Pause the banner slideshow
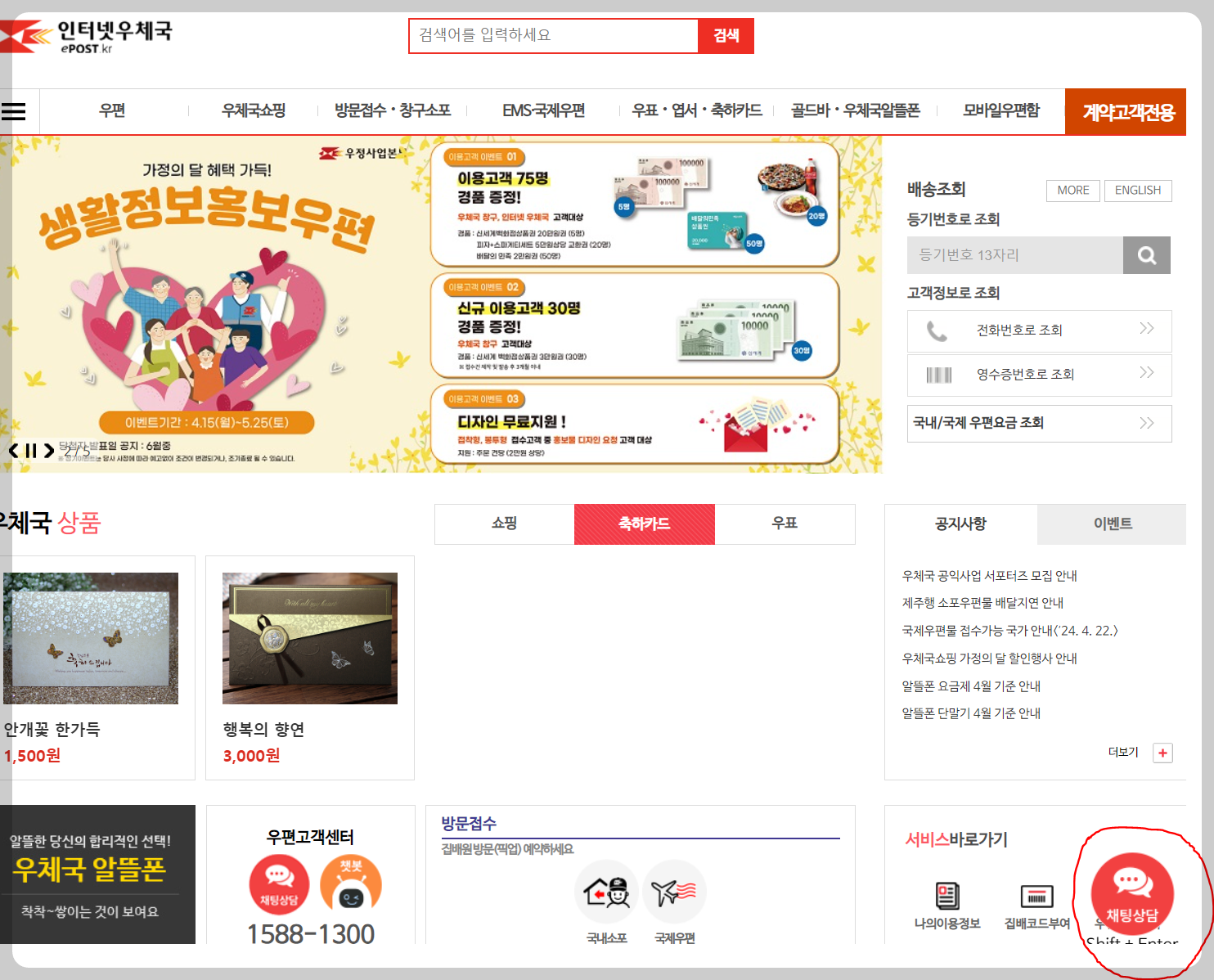This screenshot has height=980, width=1214. pyautogui.click(x=31, y=449)
